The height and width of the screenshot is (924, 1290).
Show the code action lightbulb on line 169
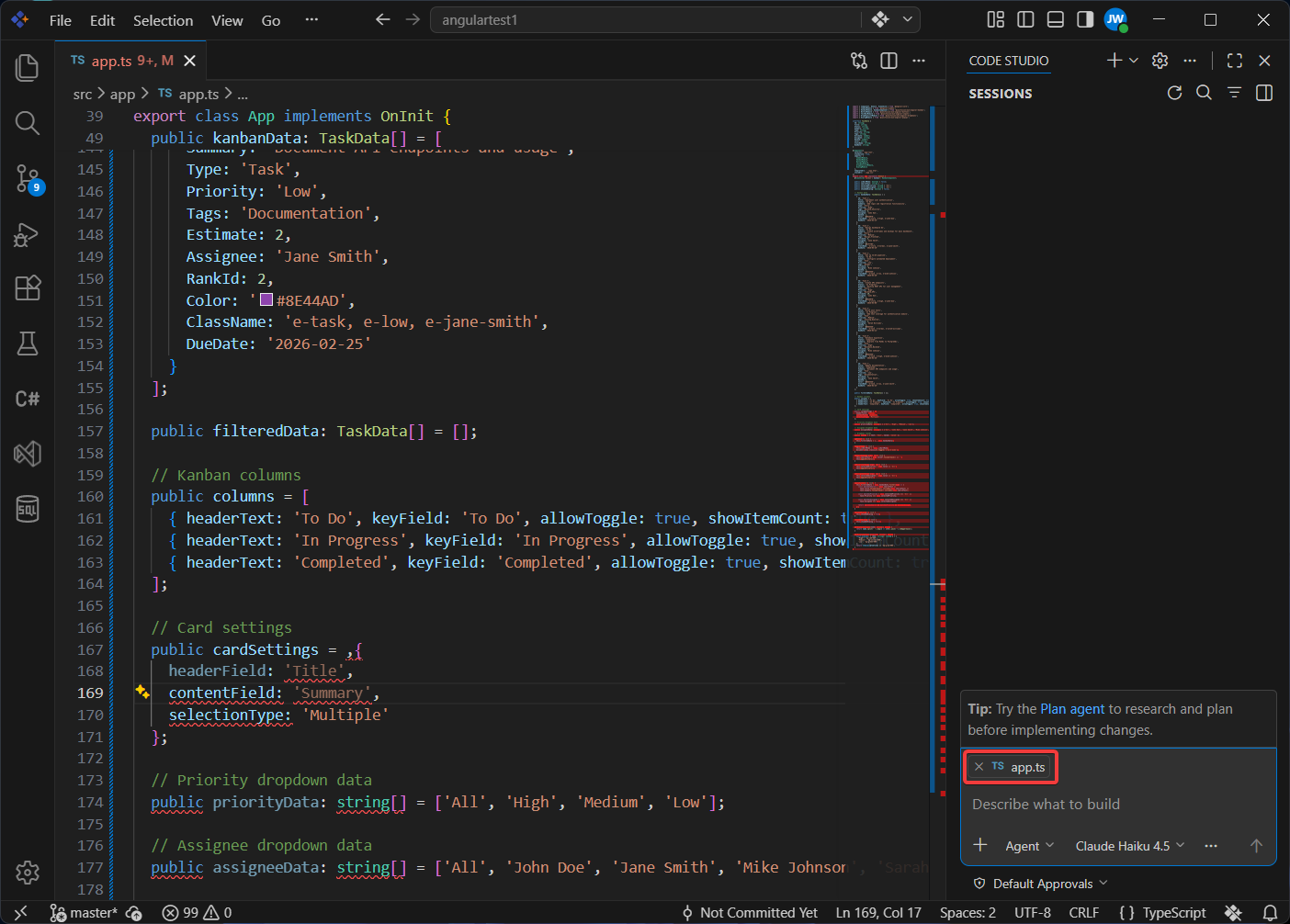142,692
